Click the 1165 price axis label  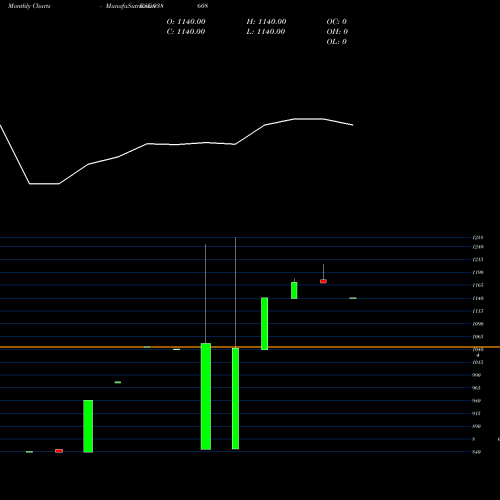pyautogui.click(x=478, y=285)
